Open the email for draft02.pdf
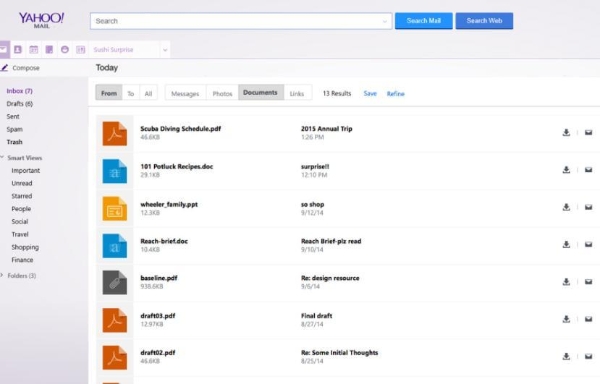Screen dimensions: 600x384 click(x=589, y=356)
